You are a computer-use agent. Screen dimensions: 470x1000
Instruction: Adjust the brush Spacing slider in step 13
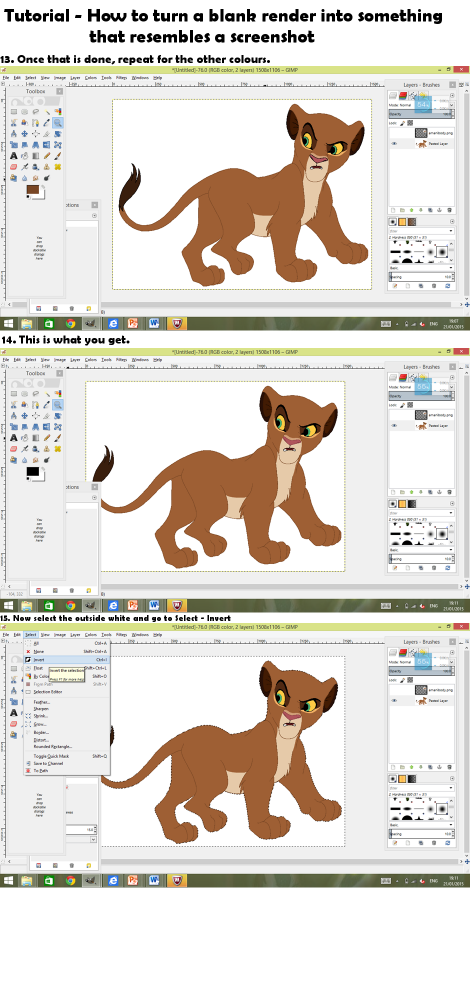pyautogui.click(x=422, y=277)
